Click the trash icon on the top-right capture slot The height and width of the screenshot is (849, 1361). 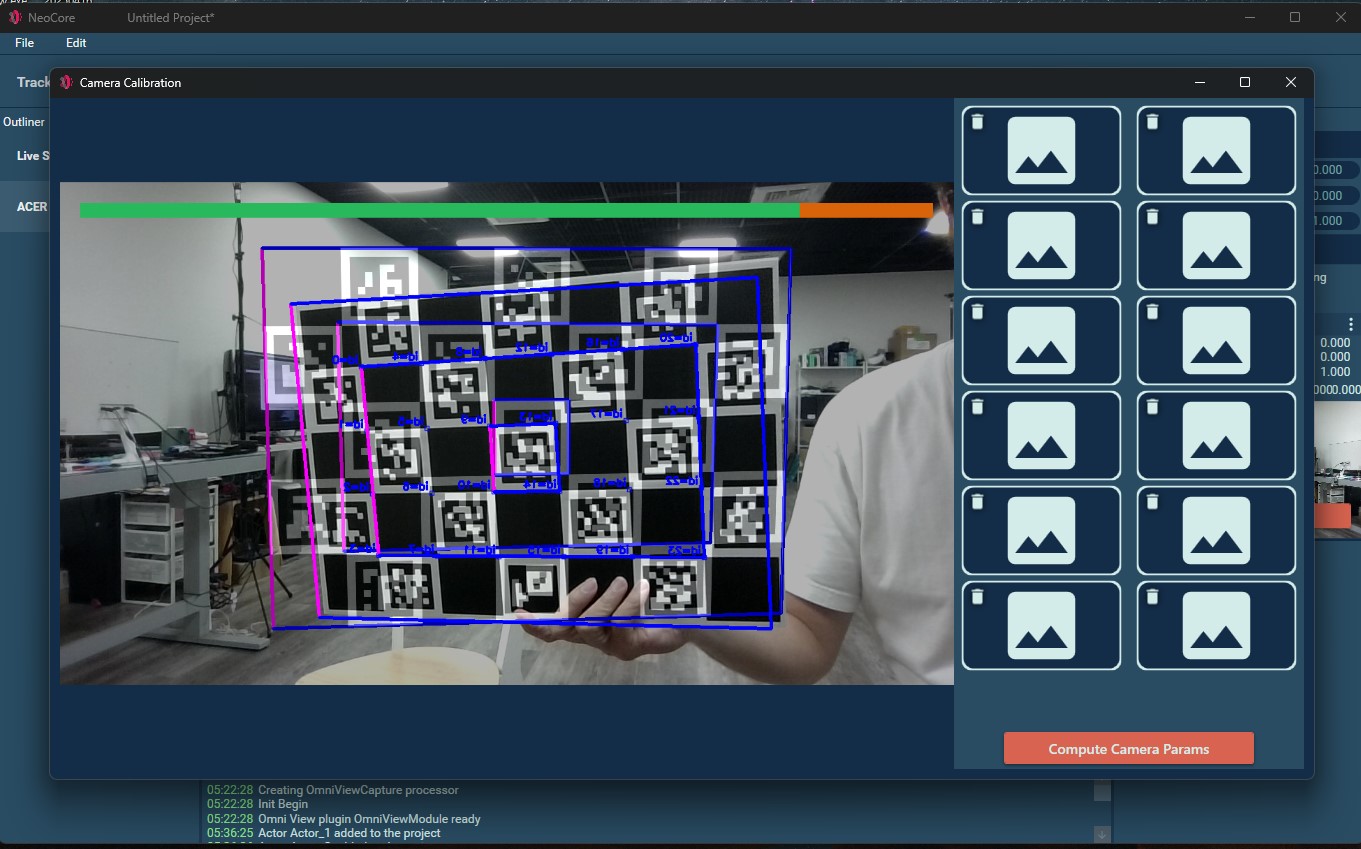[1152, 122]
